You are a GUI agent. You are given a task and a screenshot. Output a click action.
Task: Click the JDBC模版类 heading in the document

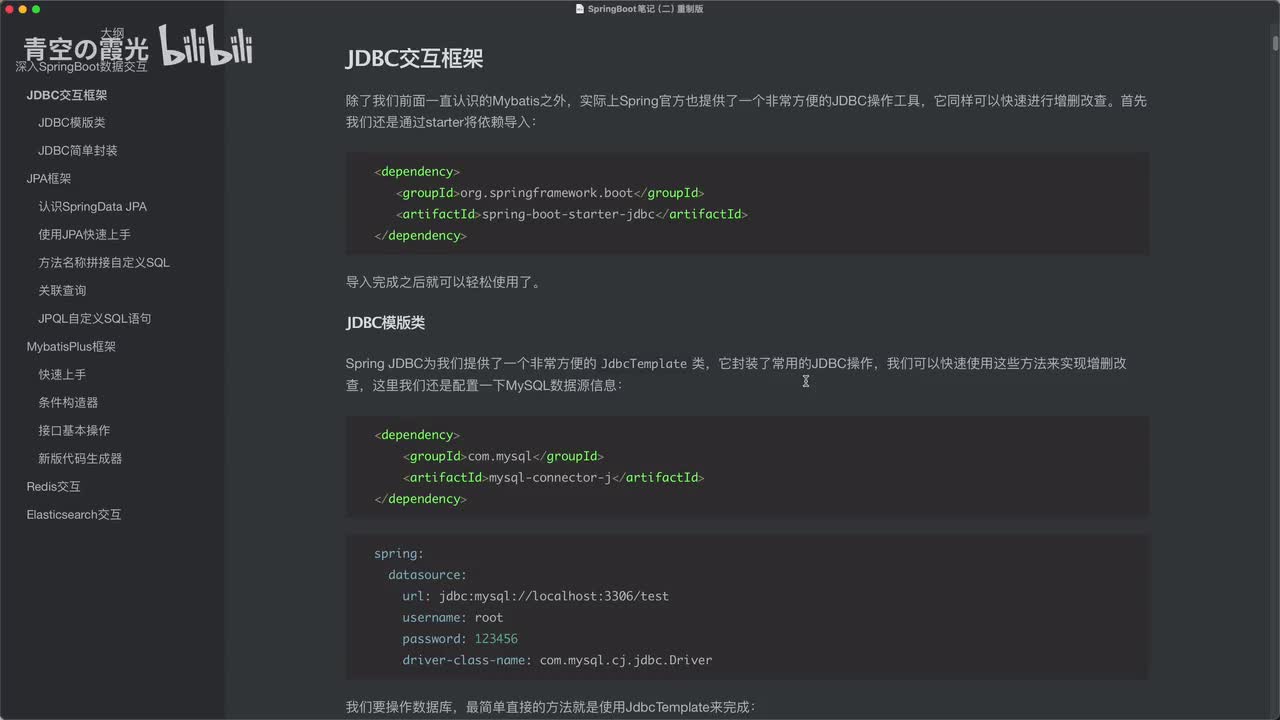pyautogui.click(x=386, y=323)
